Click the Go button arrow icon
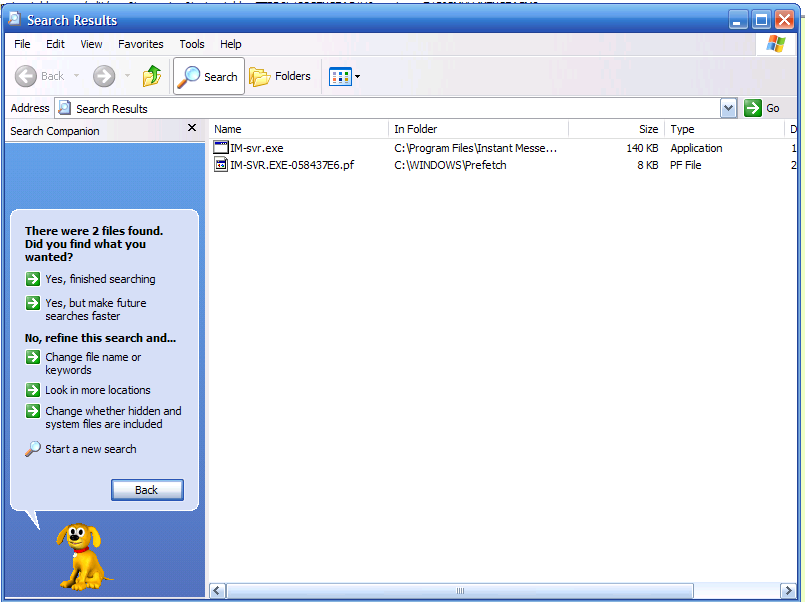The image size is (805, 602). click(753, 108)
